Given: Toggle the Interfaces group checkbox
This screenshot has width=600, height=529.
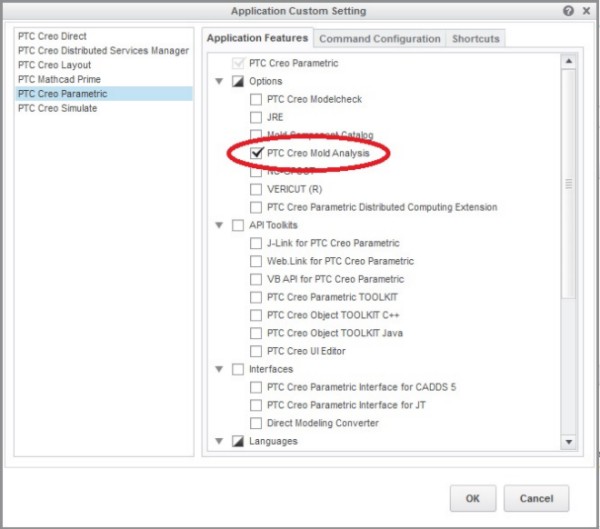Looking at the screenshot, I should coord(238,369).
